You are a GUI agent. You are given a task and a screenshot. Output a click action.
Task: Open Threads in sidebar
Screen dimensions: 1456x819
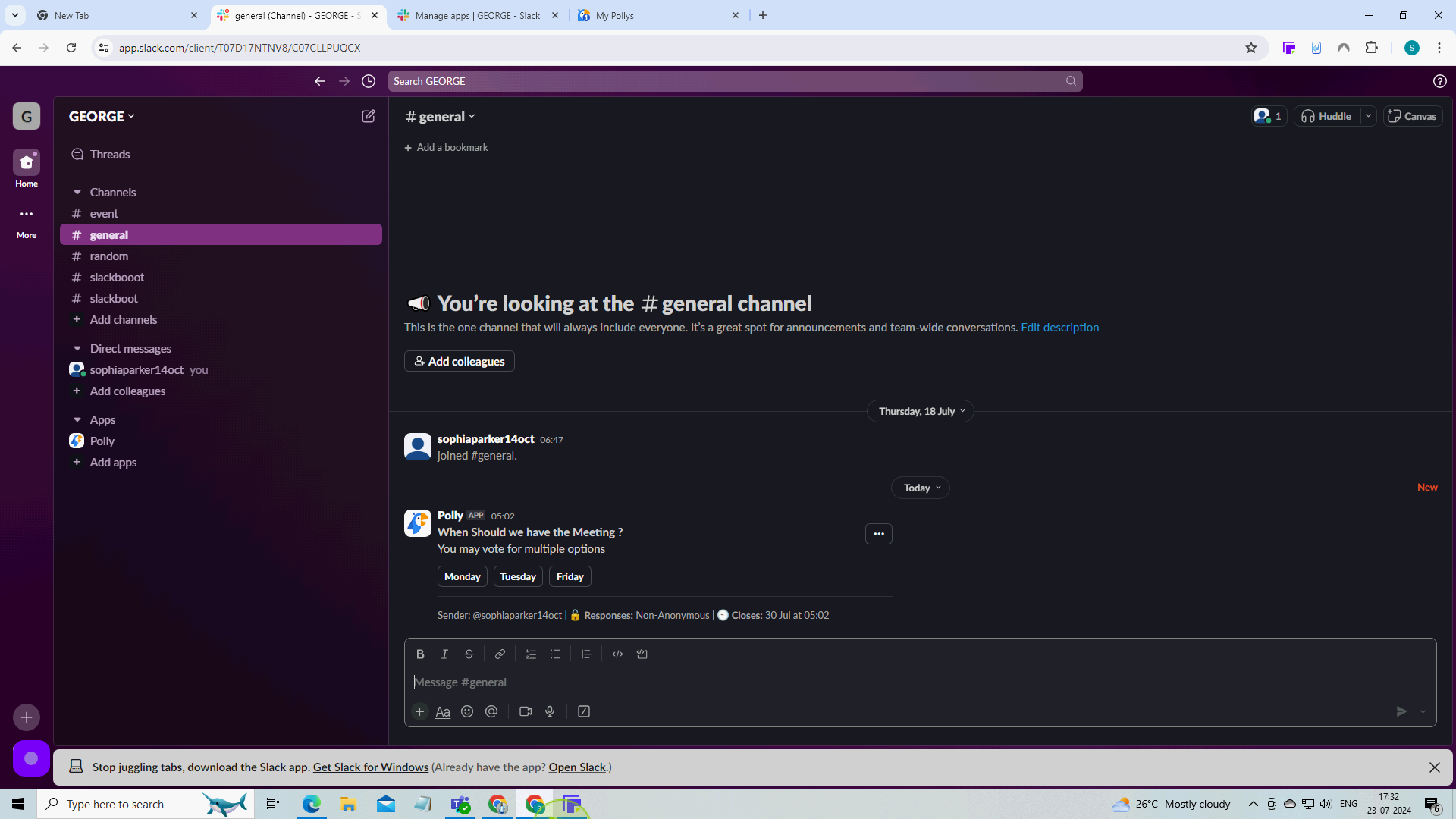[221, 154]
